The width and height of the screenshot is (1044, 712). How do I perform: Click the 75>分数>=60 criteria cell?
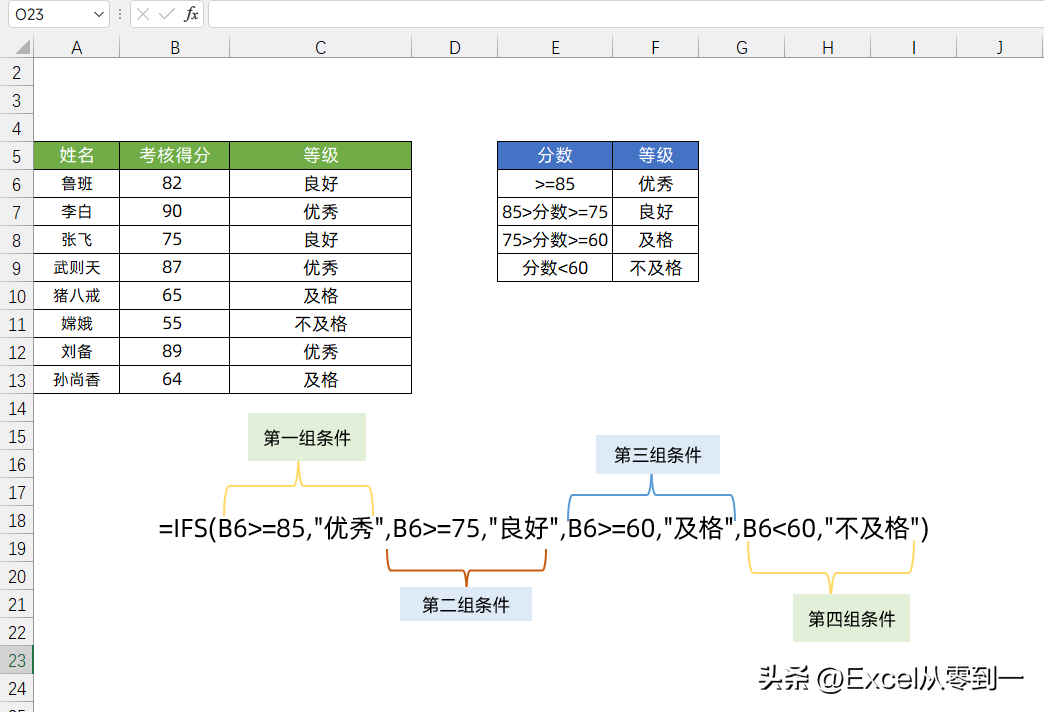[555, 239]
